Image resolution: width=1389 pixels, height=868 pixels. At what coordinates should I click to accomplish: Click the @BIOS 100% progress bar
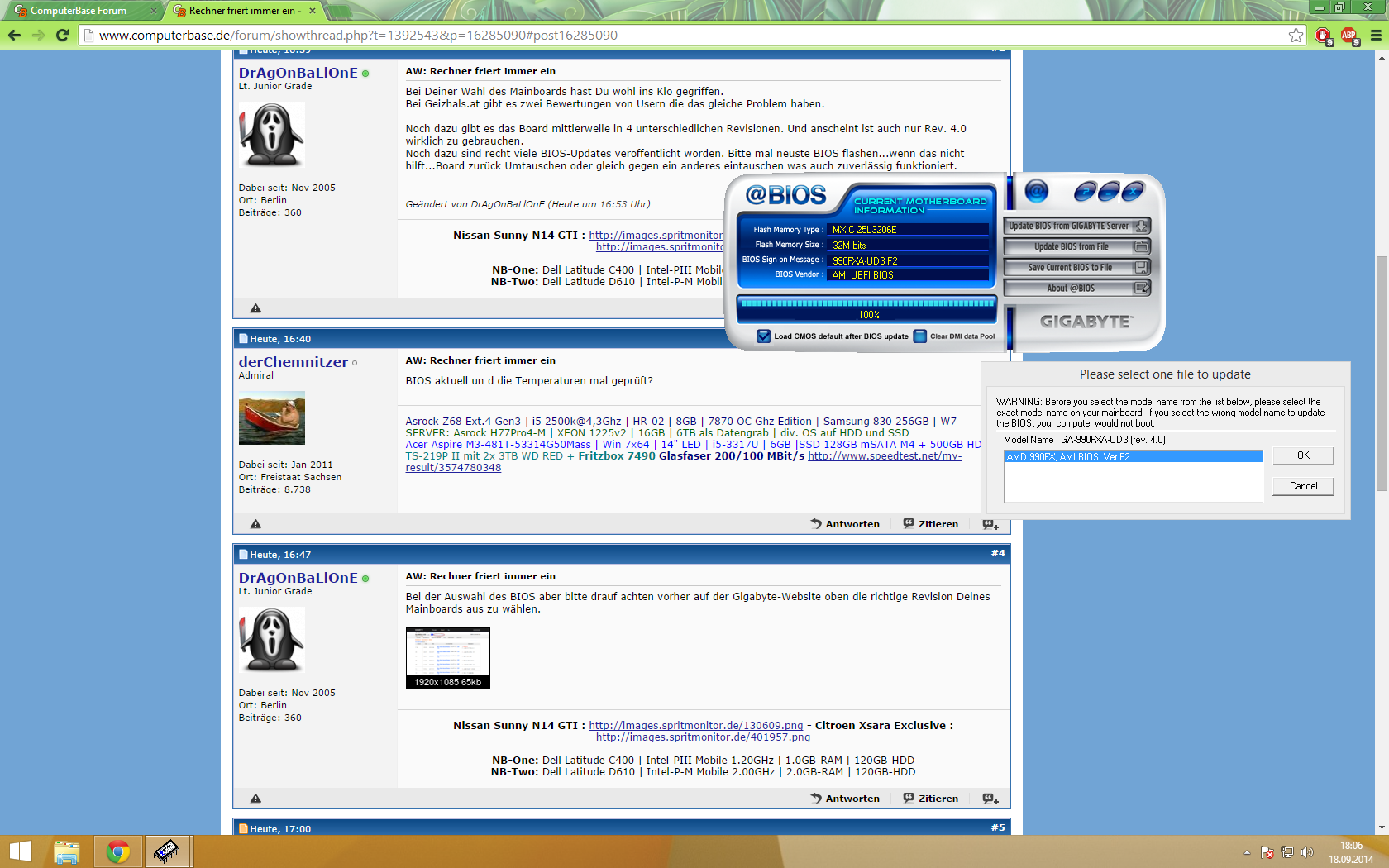[x=866, y=308]
